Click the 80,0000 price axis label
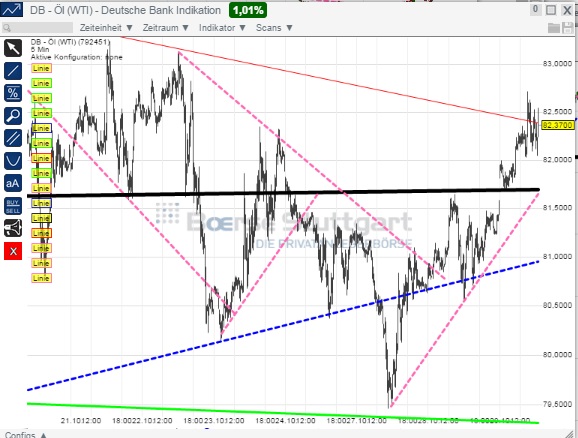The width and height of the screenshot is (578, 438). [558, 355]
